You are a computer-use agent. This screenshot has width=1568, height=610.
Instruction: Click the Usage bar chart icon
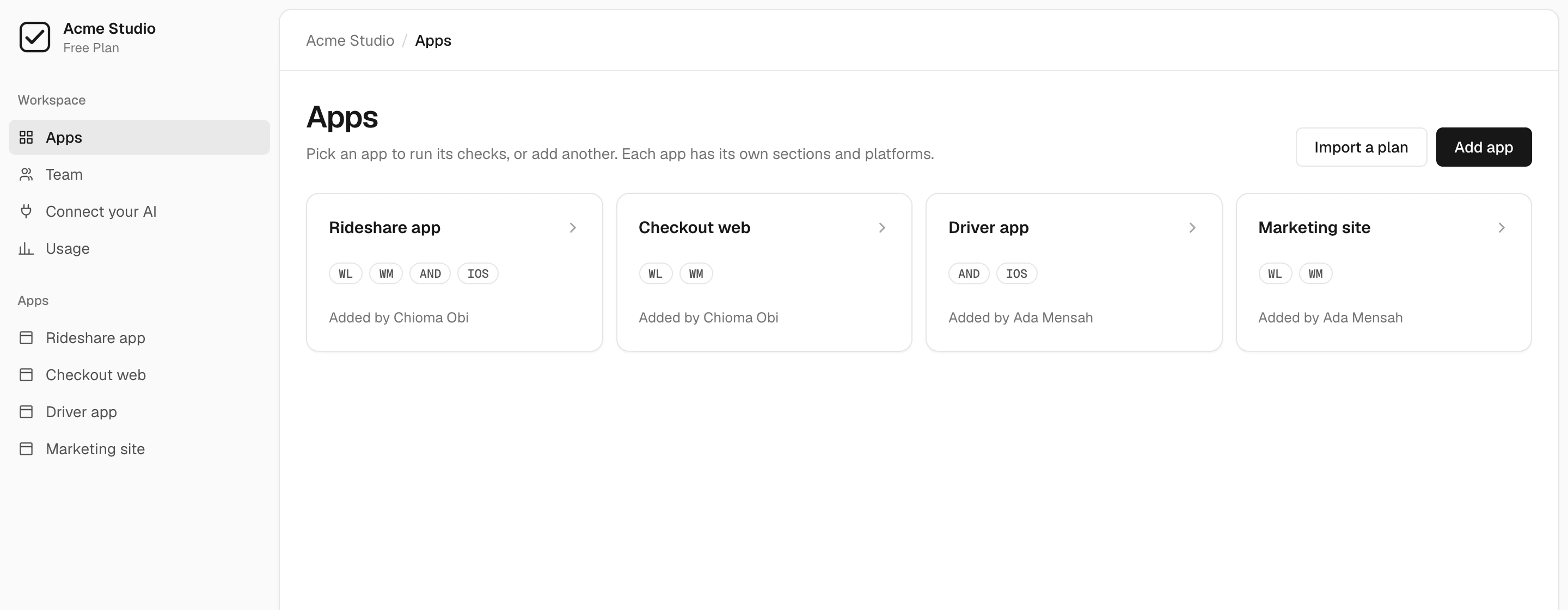pyautogui.click(x=26, y=249)
